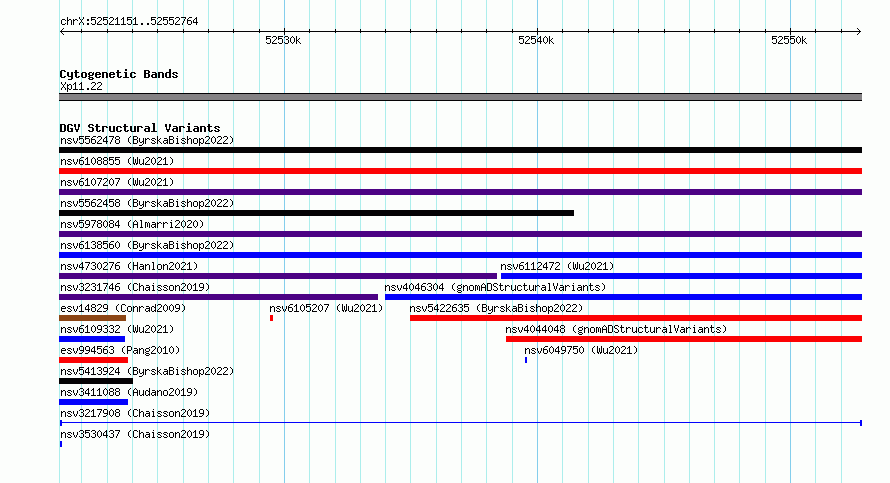Select the blue nsv6109332 variant bar

click(x=92, y=339)
